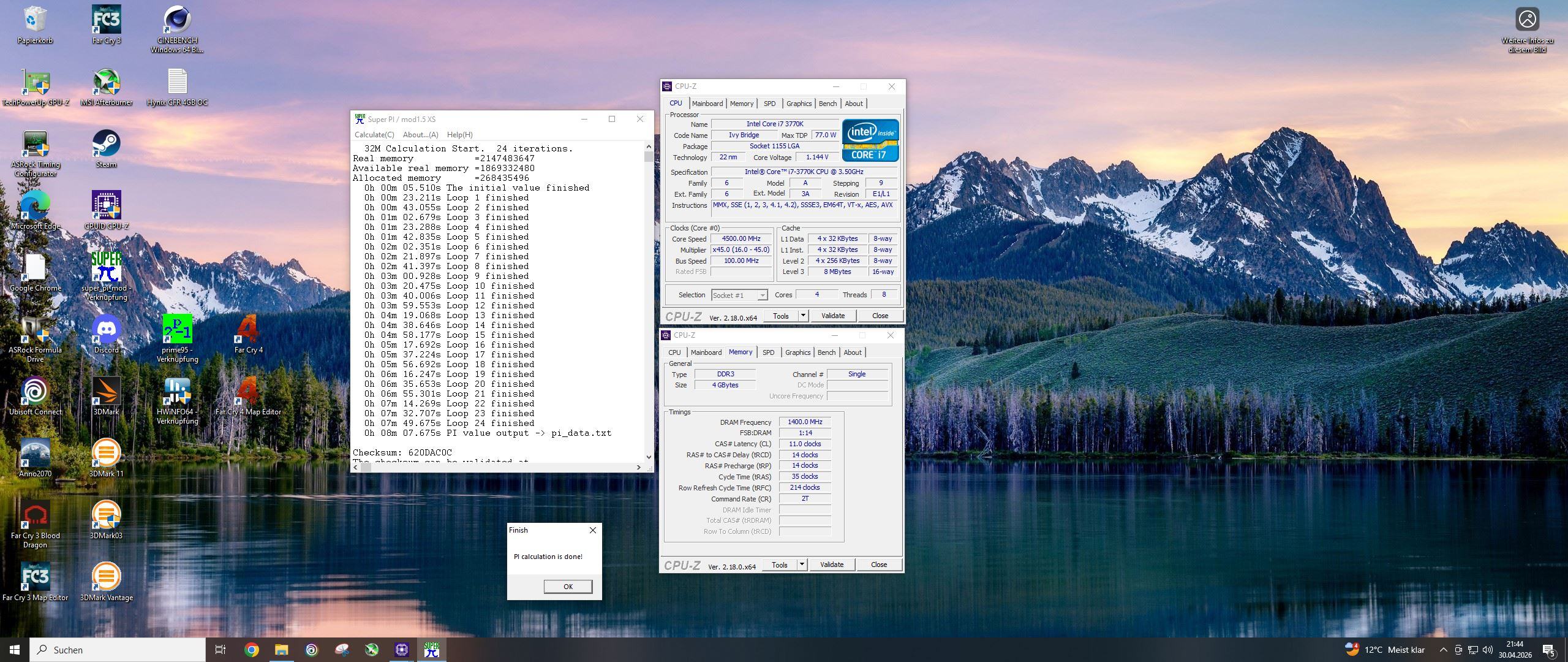Show hidden system tray icons chevron
The width and height of the screenshot is (1568, 662).
(x=1443, y=650)
